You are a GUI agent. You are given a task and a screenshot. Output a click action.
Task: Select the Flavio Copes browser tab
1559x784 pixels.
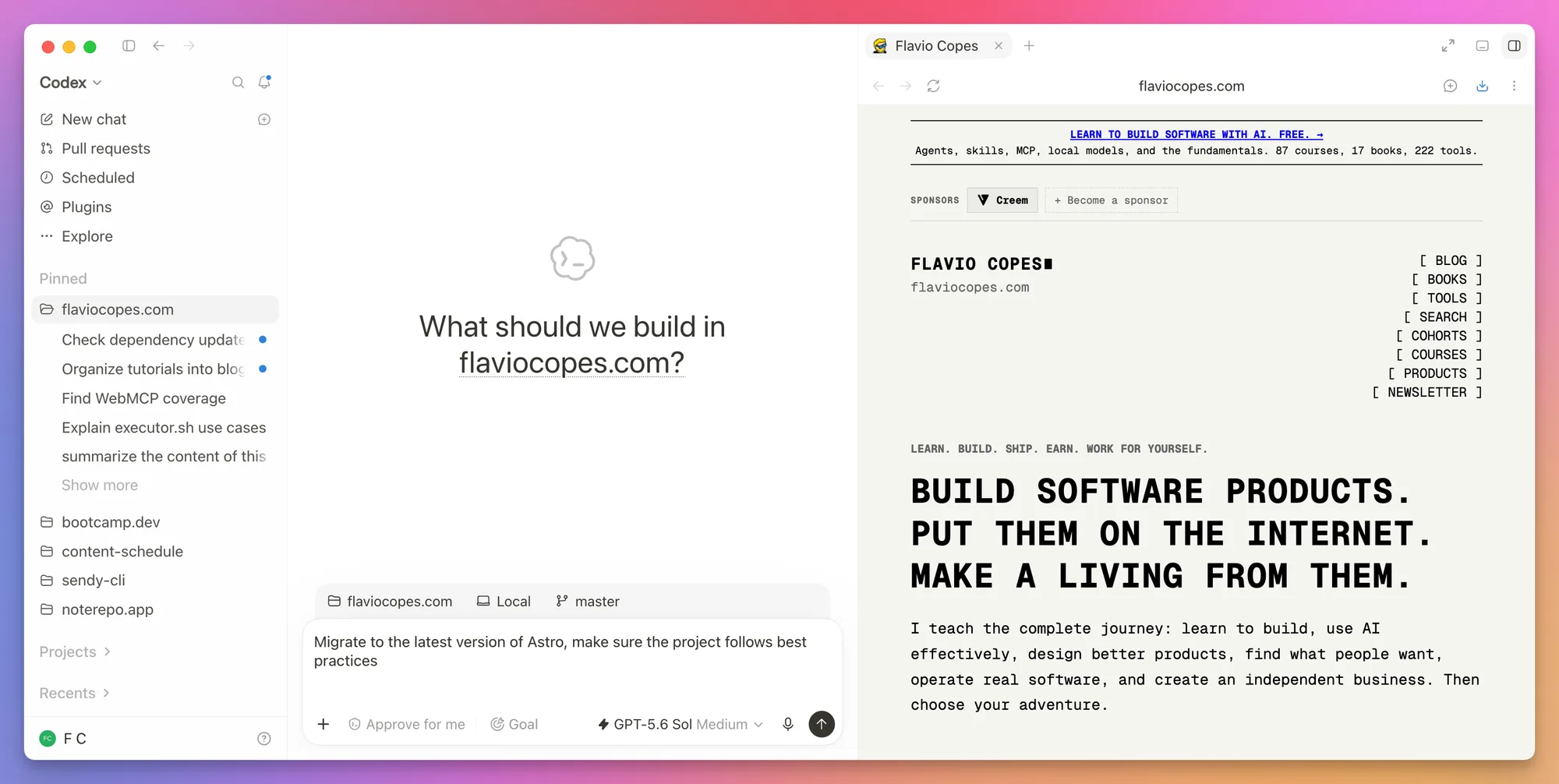[x=938, y=46]
